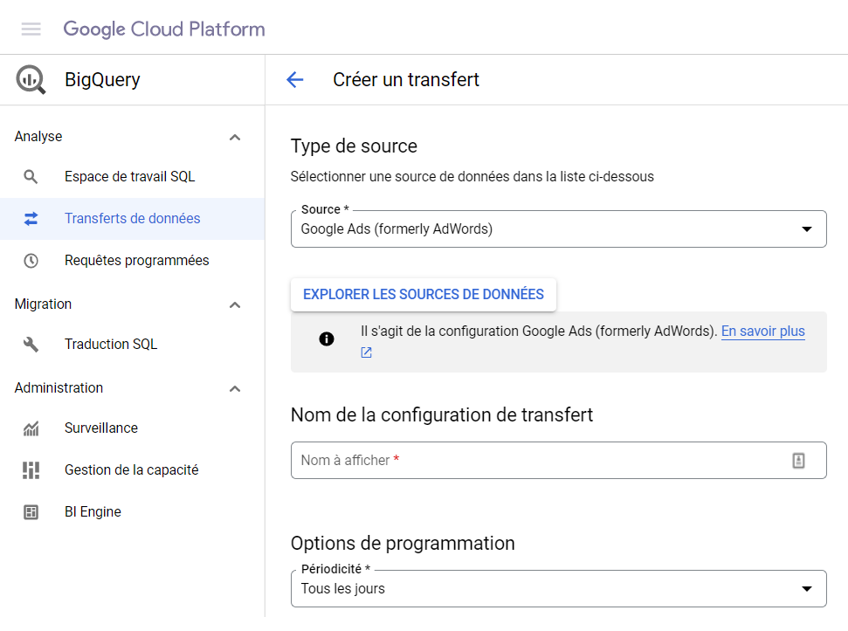Click the Type de source heading

pyautogui.click(x=354, y=147)
